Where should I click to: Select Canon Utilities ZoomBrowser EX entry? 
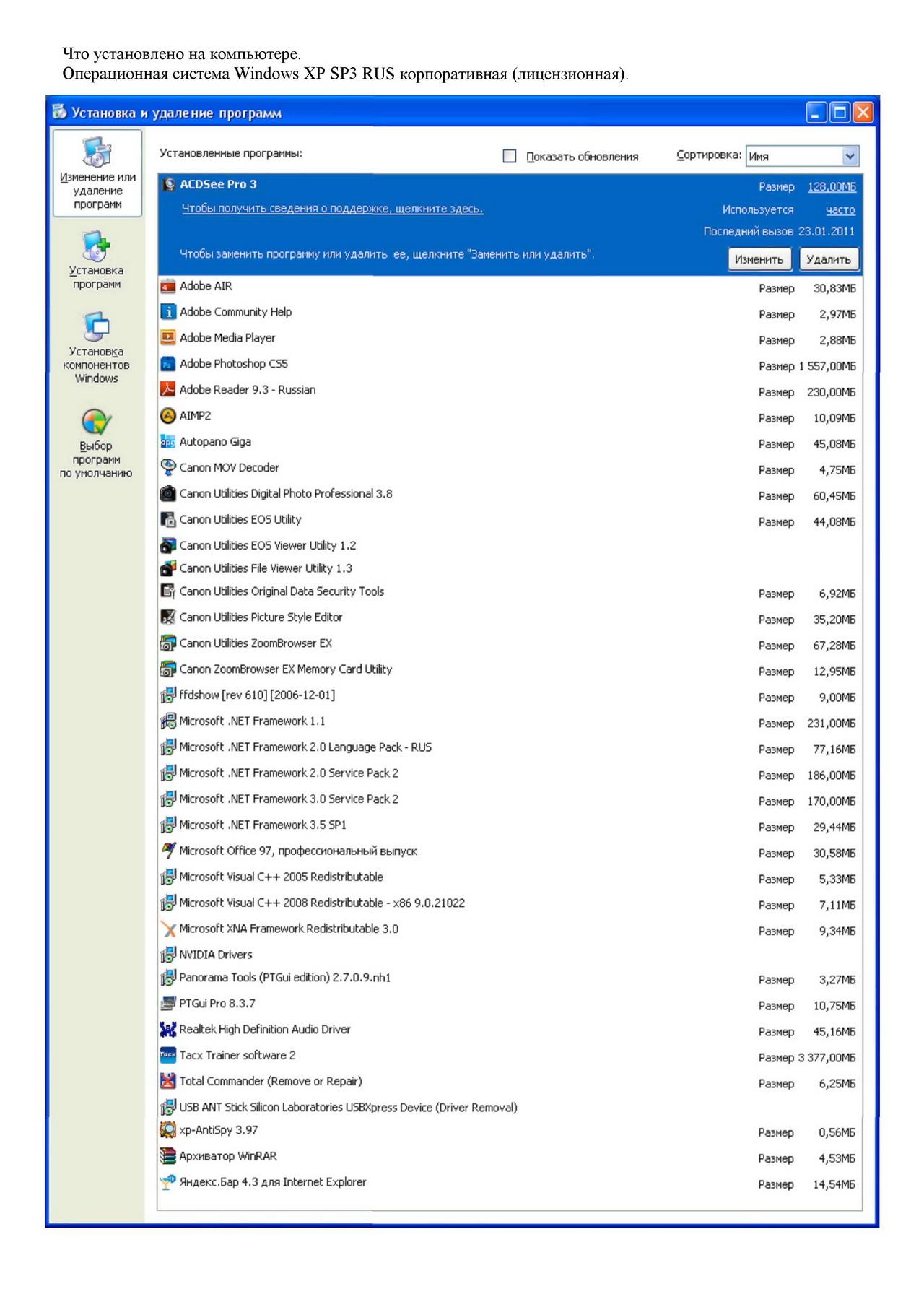(256, 643)
